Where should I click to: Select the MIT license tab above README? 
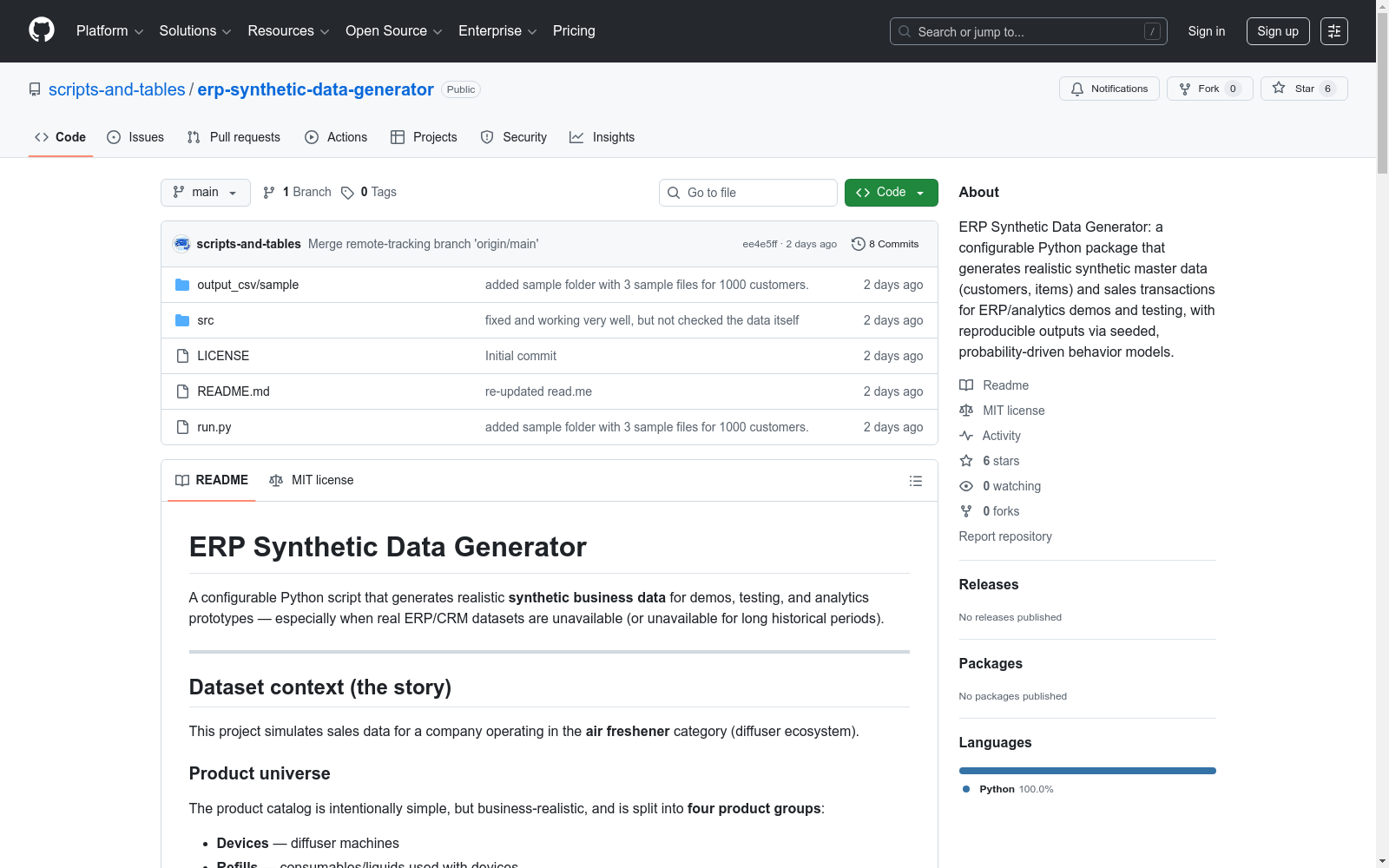click(x=312, y=481)
